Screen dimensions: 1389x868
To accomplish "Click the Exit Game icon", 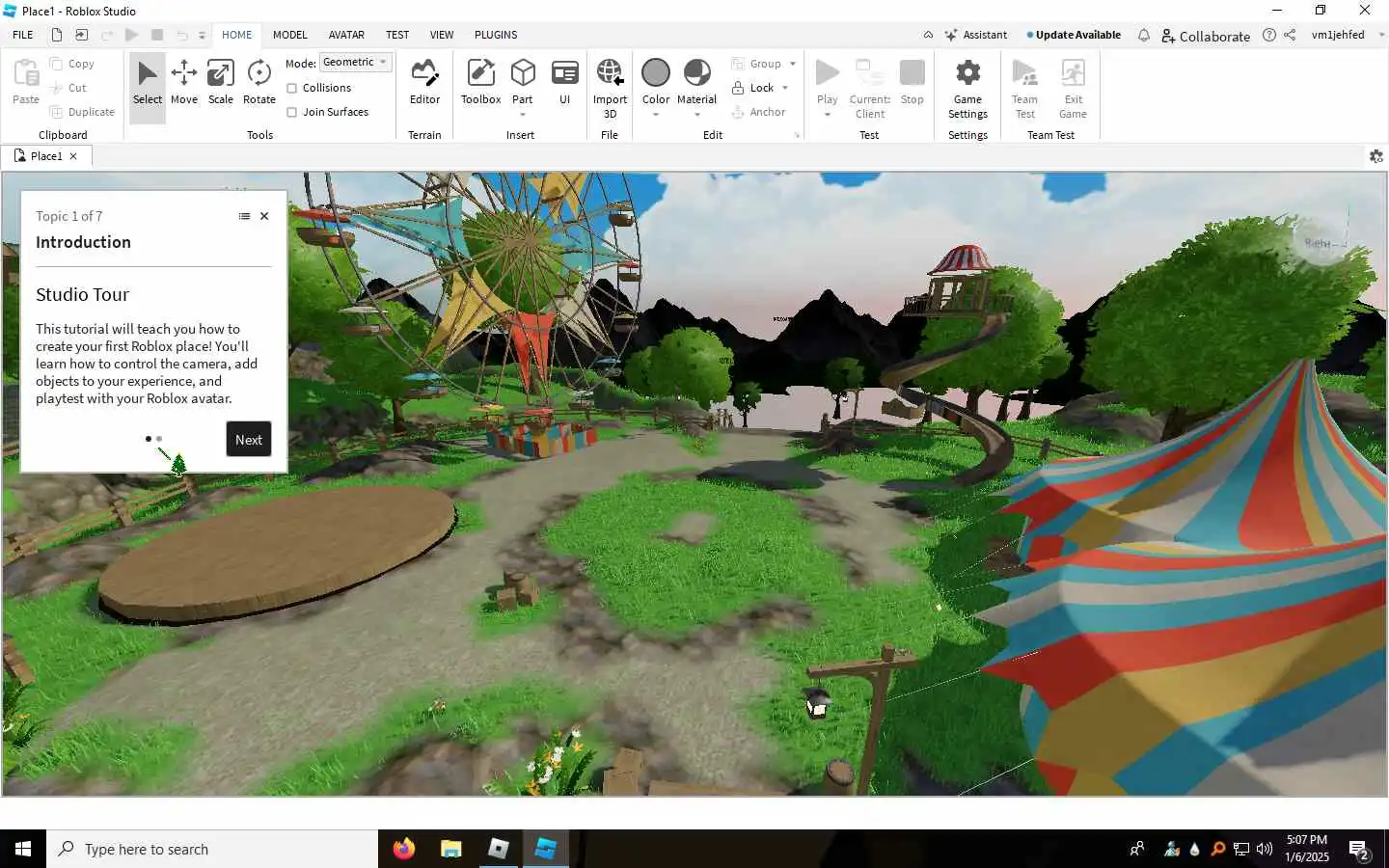I will (x=1073, y=73).
